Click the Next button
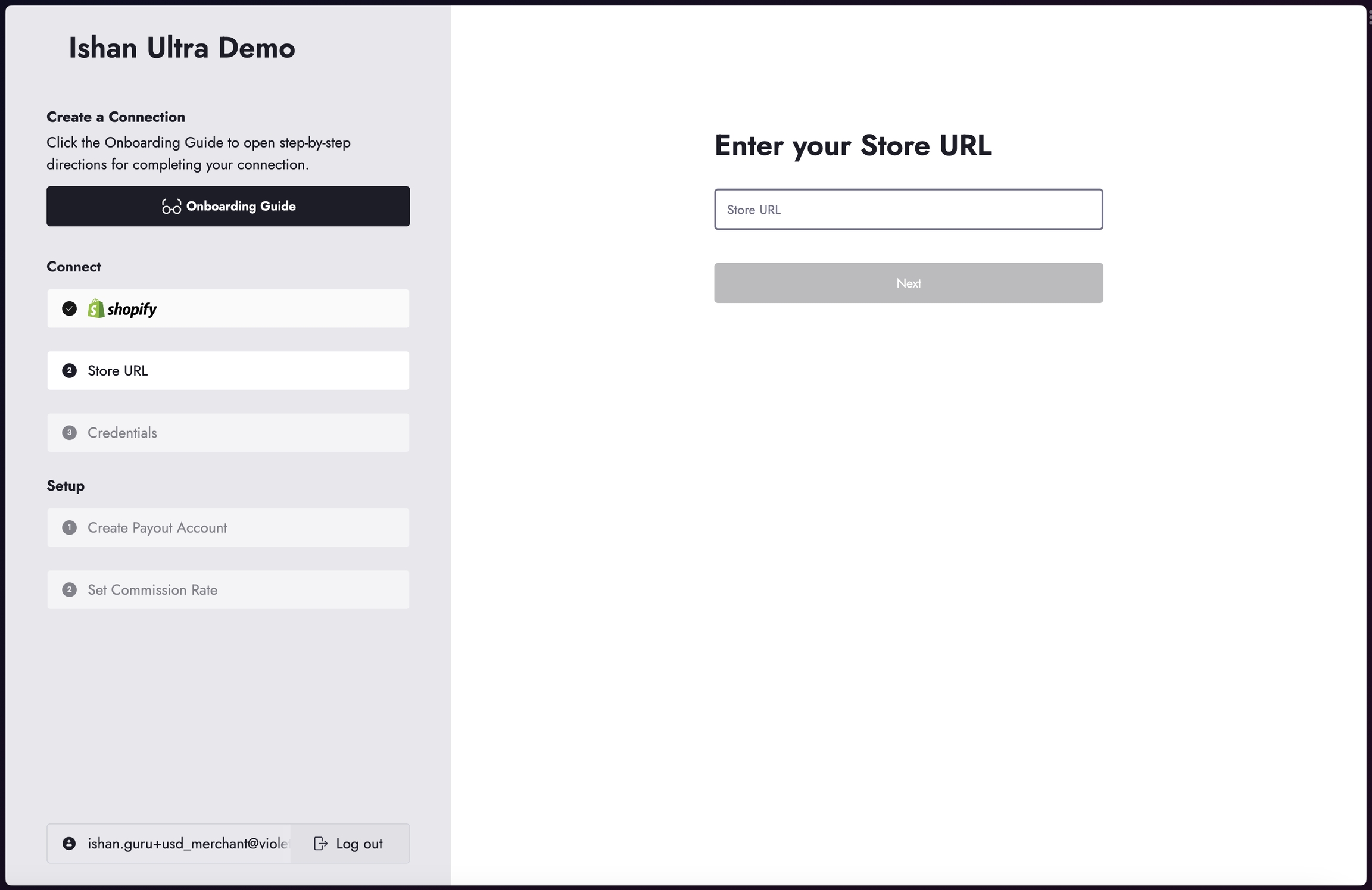The width and height of the screenshot is (1372, 890). [x=909, y=283]
